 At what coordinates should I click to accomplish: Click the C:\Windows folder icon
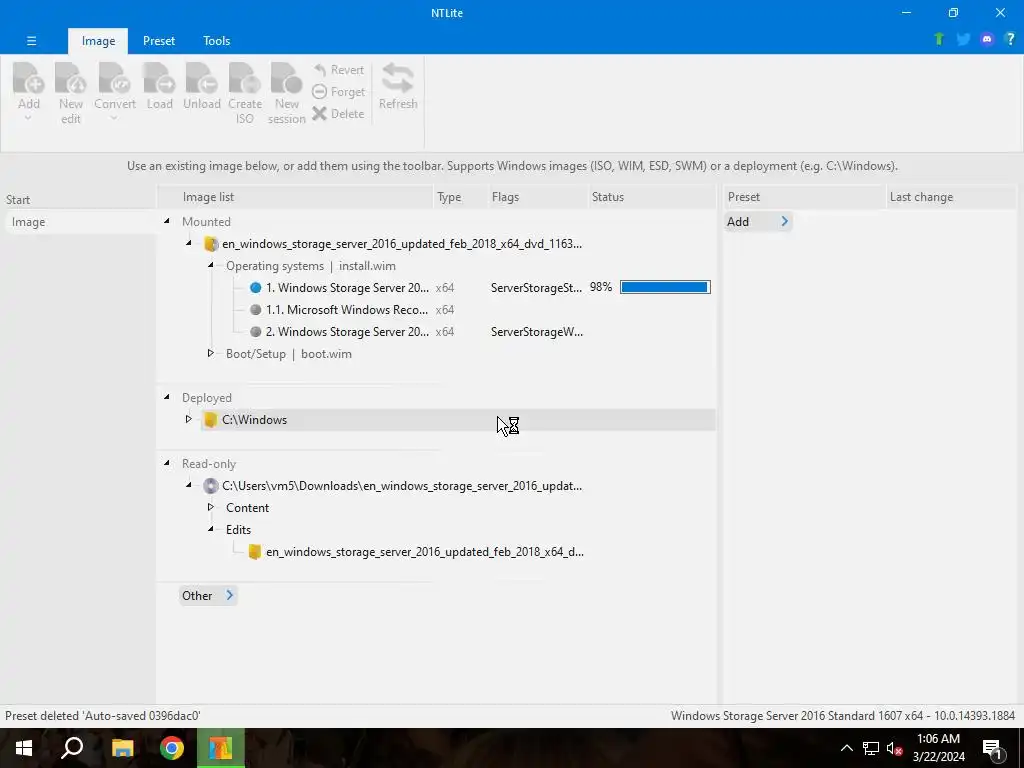click(x=210, y=420)
